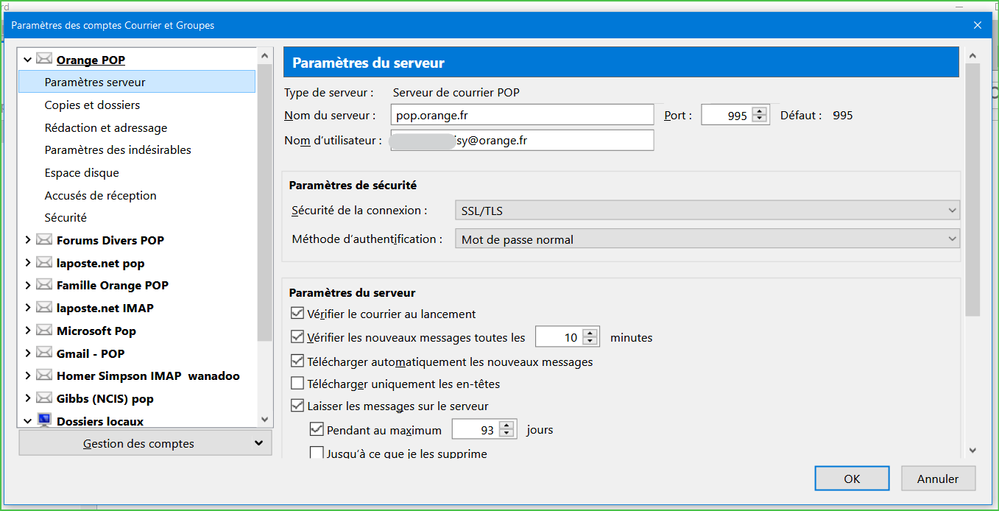The height and width of the screenshot is (511, 999).
Task: Click the Gibbs (NCIS) pop envelope icon
Action: pos(44,398)
